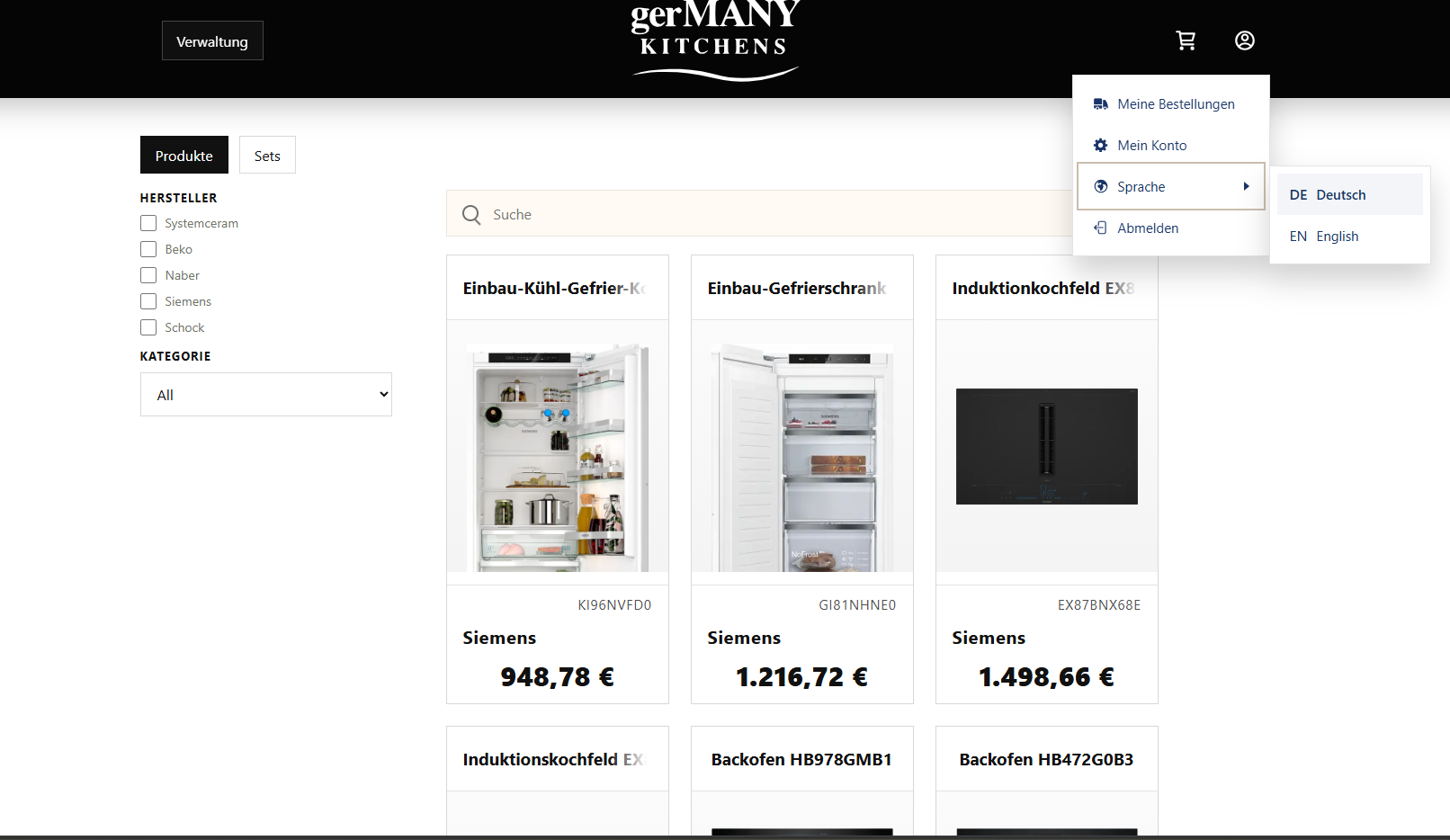Open the shopping cart icon
This screenshot has width=1450, height=840.
point(1186,40)
